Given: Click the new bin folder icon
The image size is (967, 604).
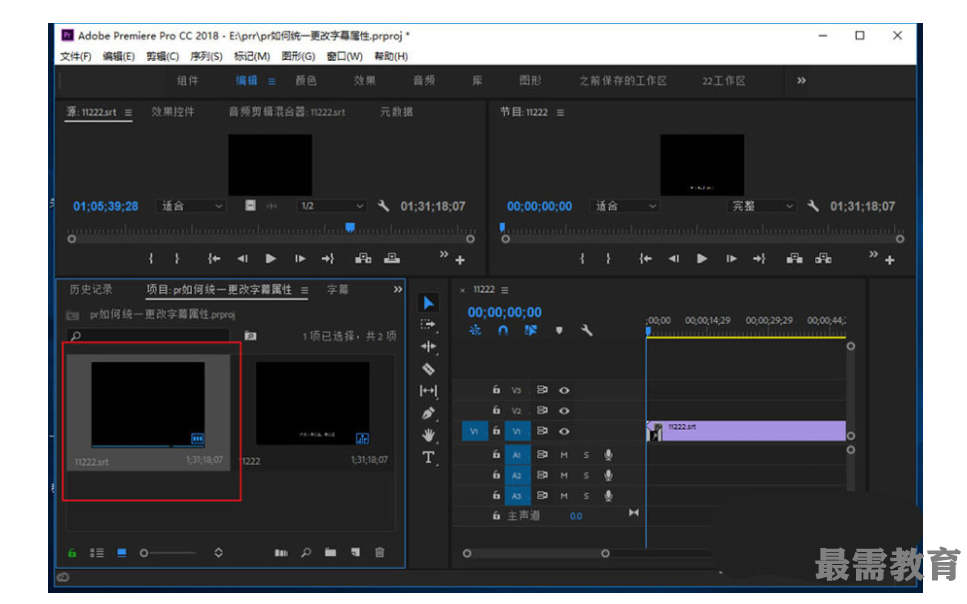Looking at the screenshot, I should tap(329, 552).
